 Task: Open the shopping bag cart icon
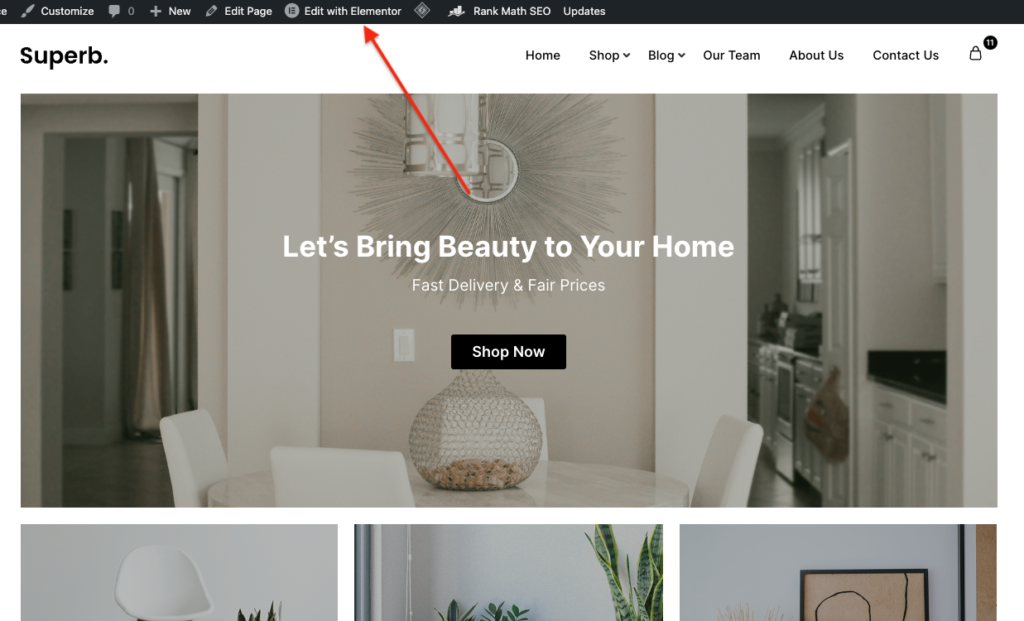[x=975, y=54]
